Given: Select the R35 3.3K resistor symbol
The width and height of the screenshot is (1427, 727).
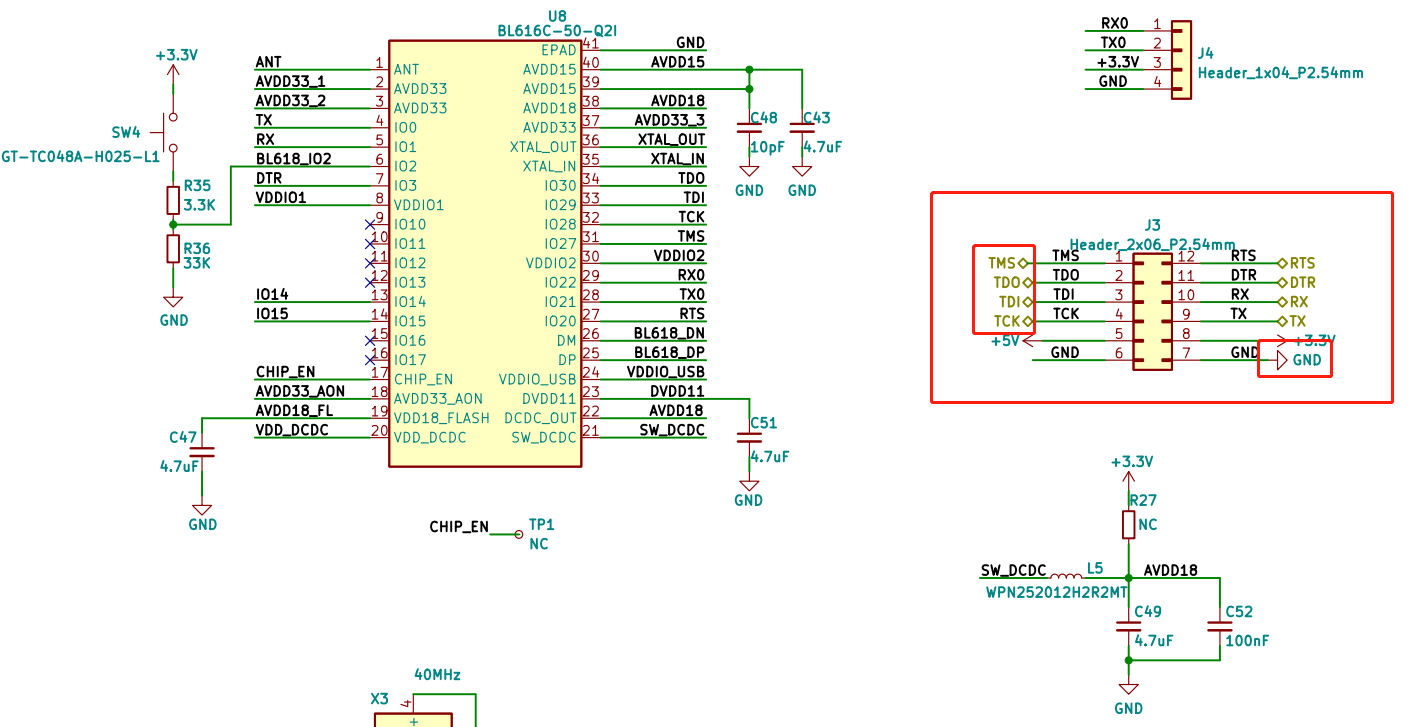Looking at the screenshot, I should (x=173, y=199).
